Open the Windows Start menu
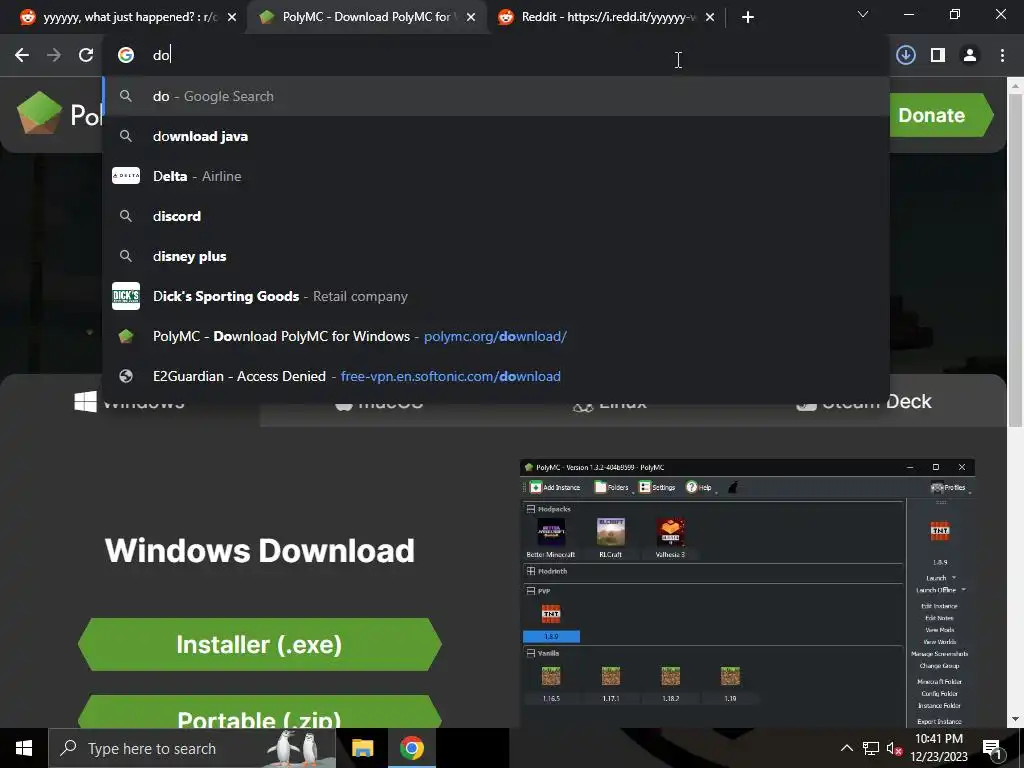 (x=24, y=748)
